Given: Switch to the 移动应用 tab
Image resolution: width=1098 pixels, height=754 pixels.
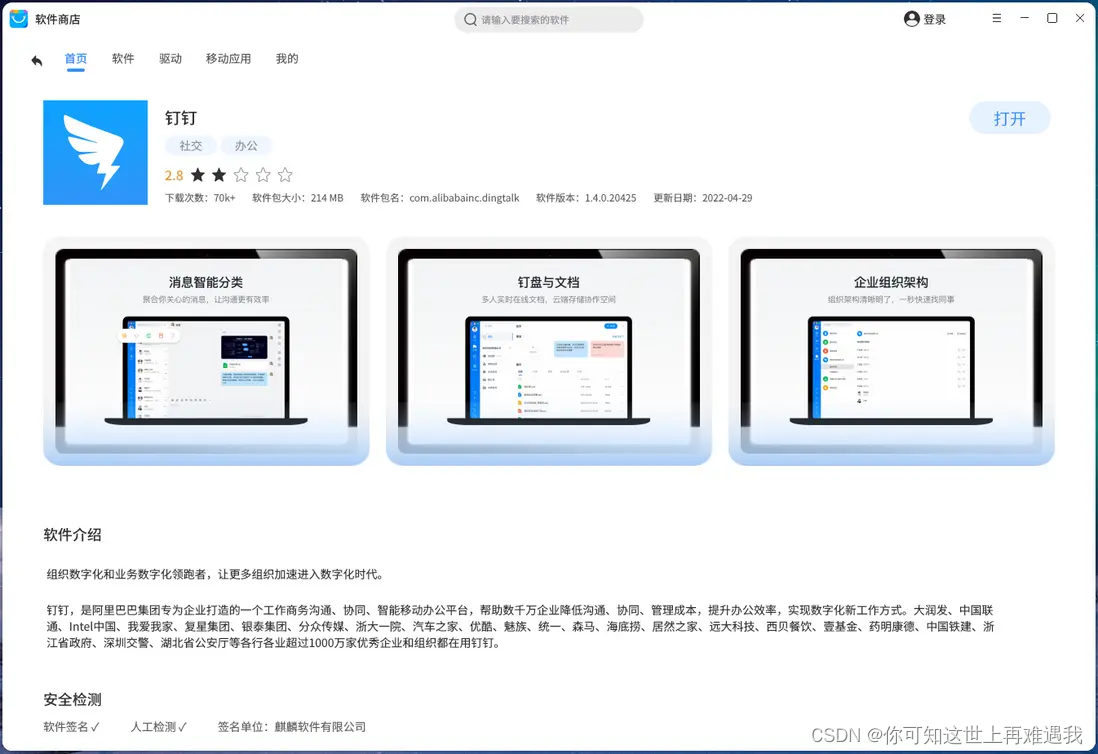Looking at the screenshot, I should click(x=228, y=59).
